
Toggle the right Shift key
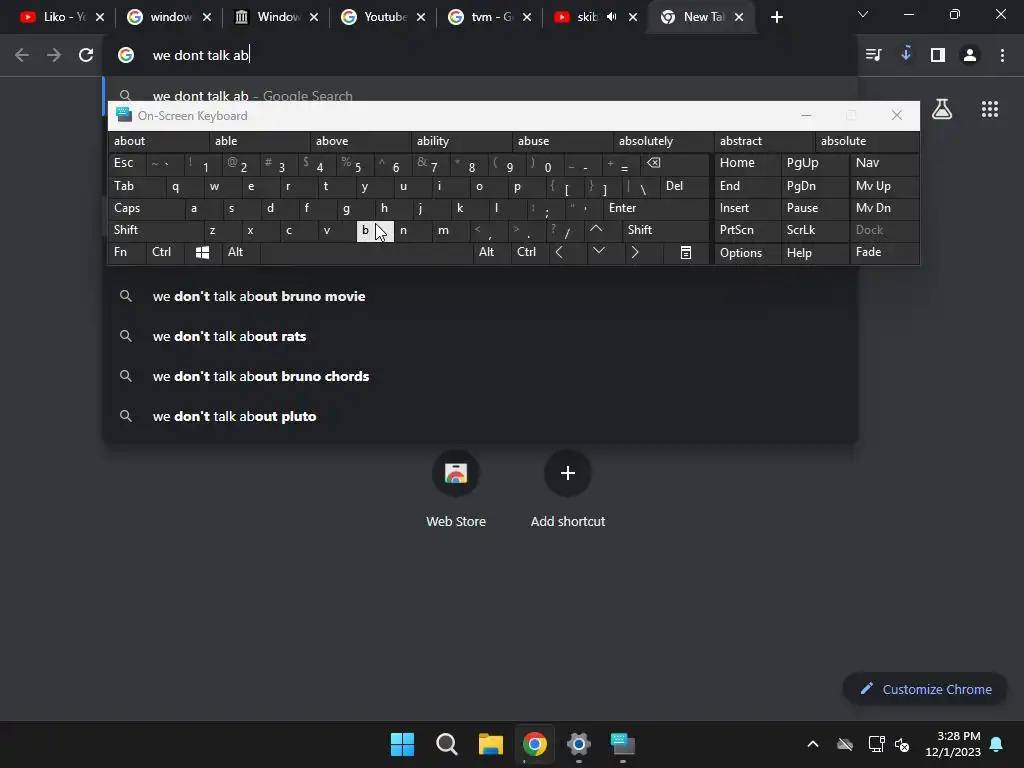pyautogui.click(x=665, y=230)
